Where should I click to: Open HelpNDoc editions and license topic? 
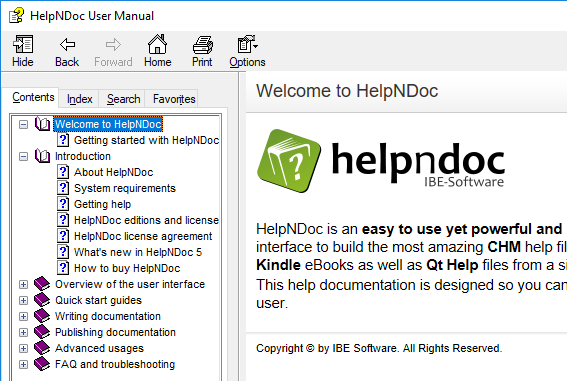click(146, 220)
